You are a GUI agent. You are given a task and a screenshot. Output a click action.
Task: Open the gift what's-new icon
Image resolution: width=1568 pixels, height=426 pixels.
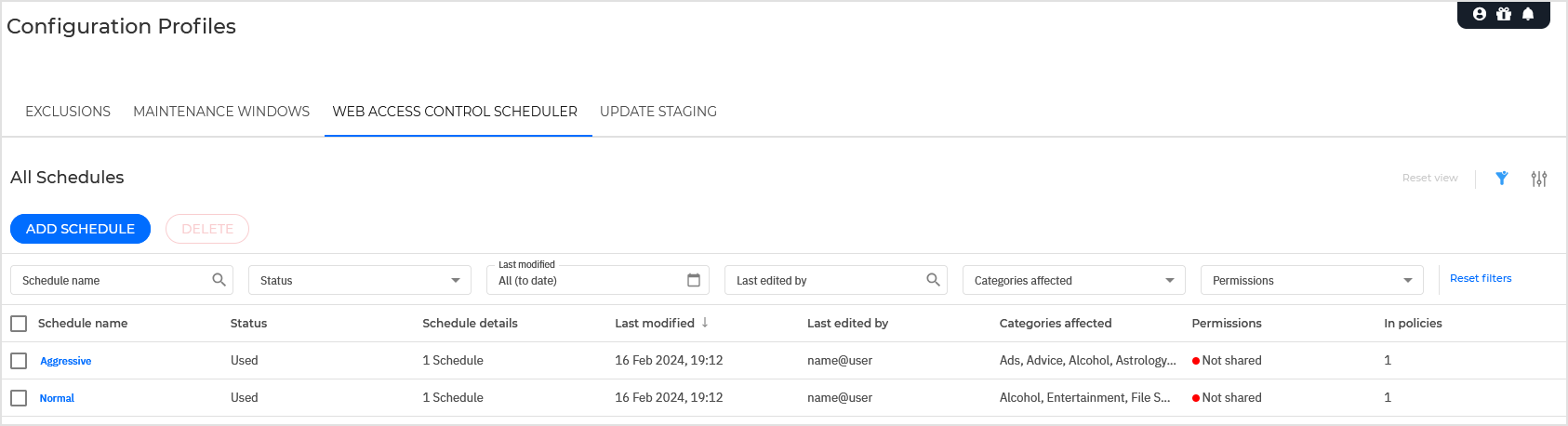click(x=1504, y=14)
